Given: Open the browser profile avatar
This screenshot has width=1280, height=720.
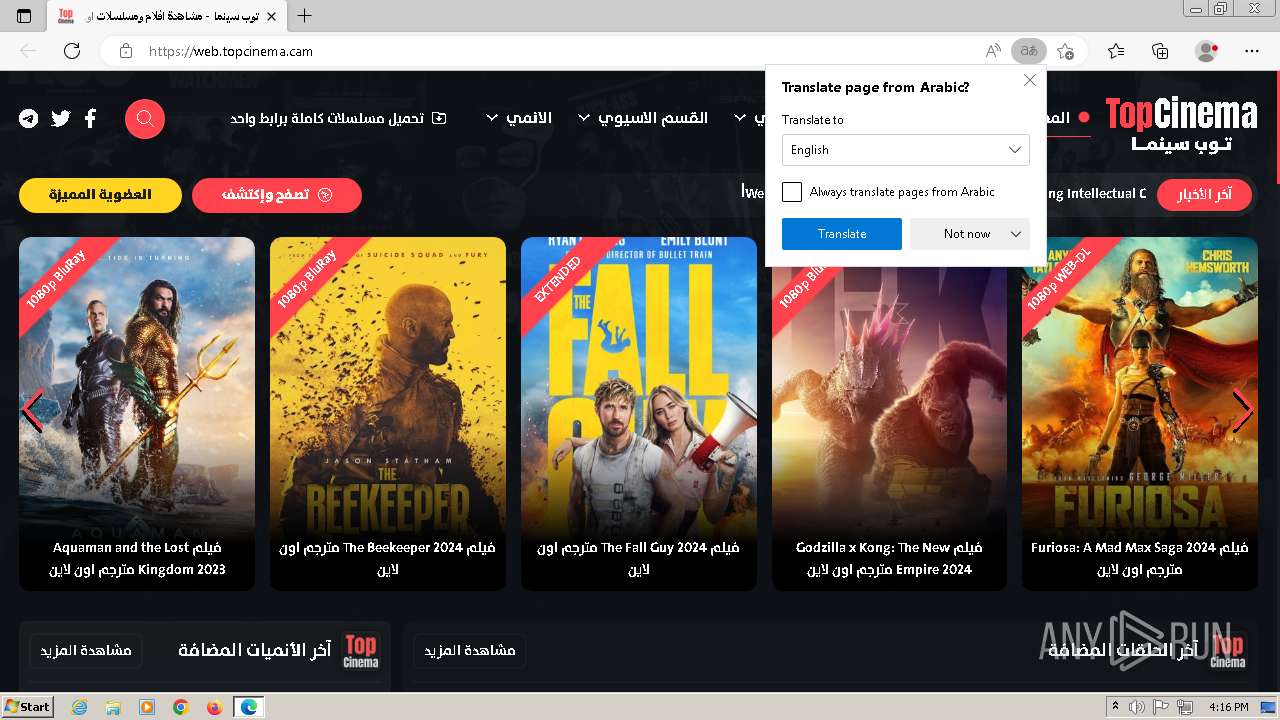Looking at the screenshot, I should [1207, 51].
